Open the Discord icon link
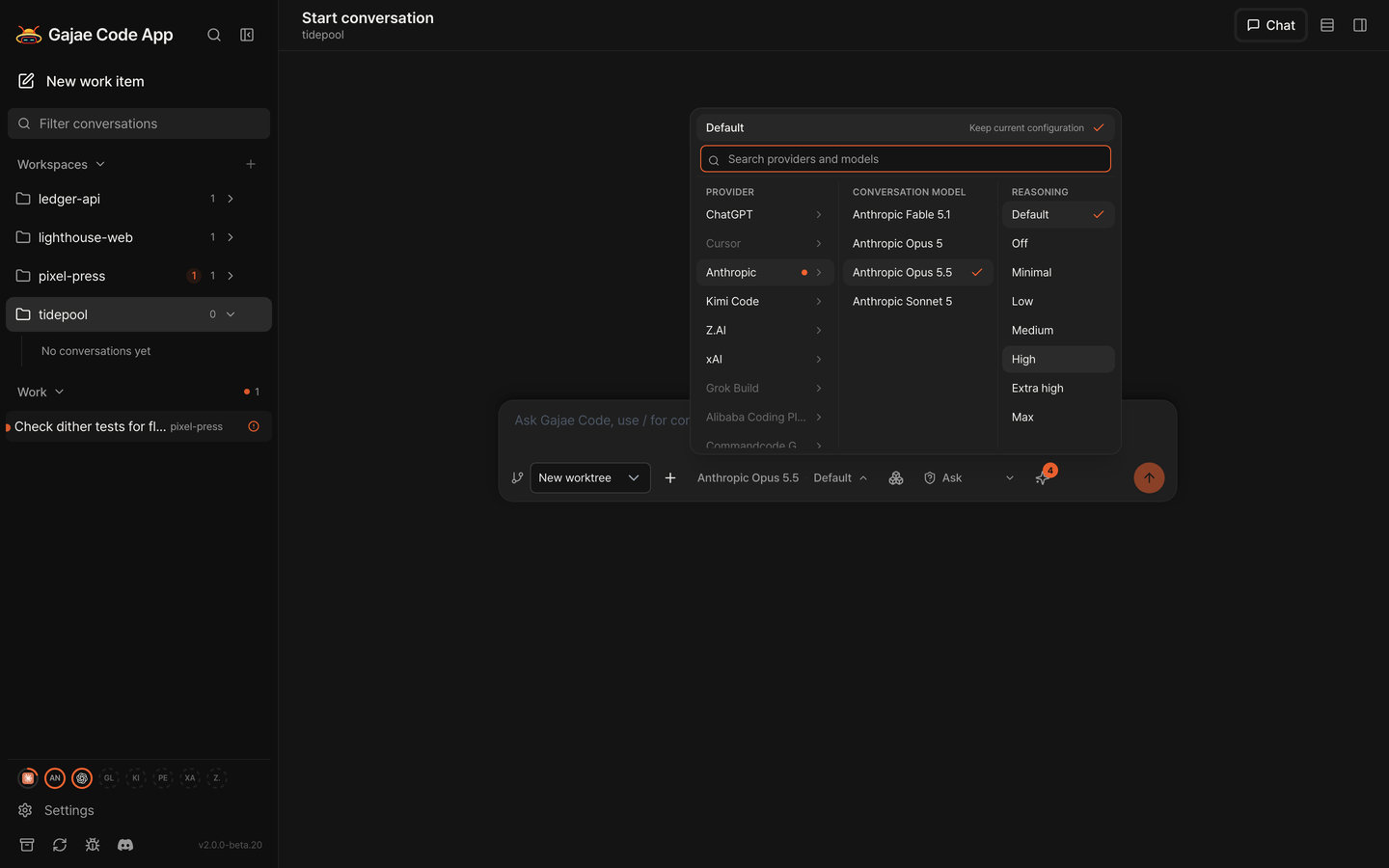1389x868 pixels. [125, 845]
